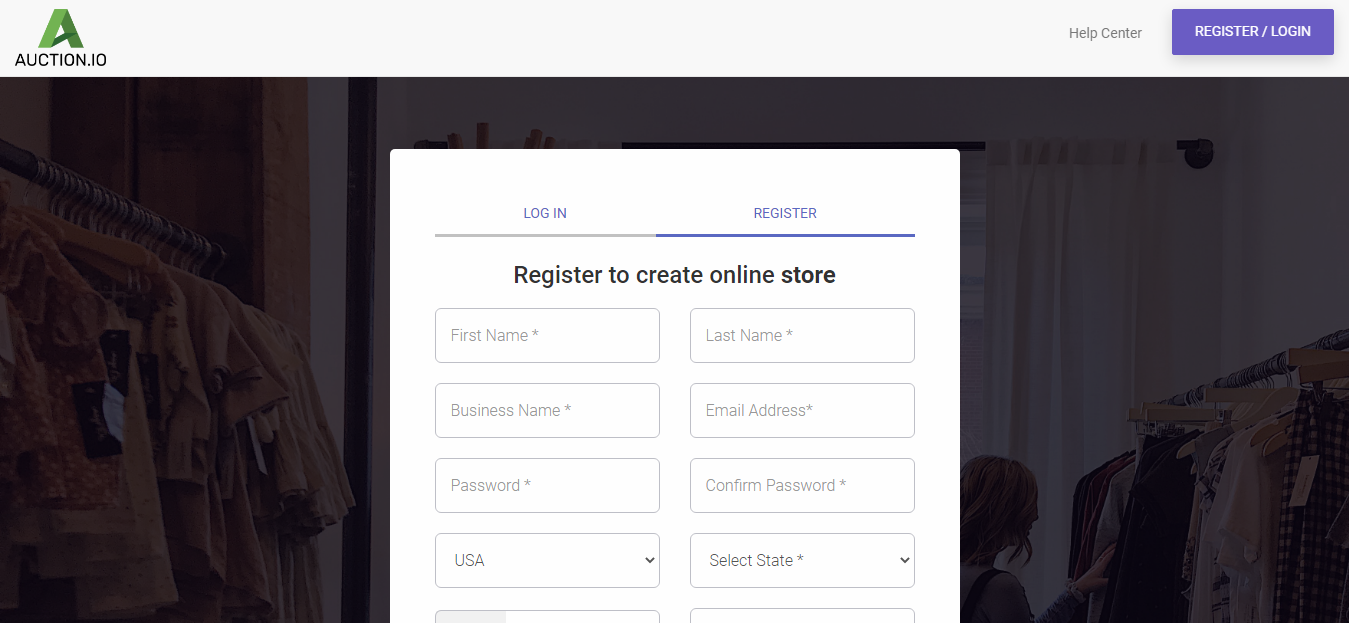1349x623 pixels.
Task: Select the REGISTER tab
Action: tap(785, 213)
